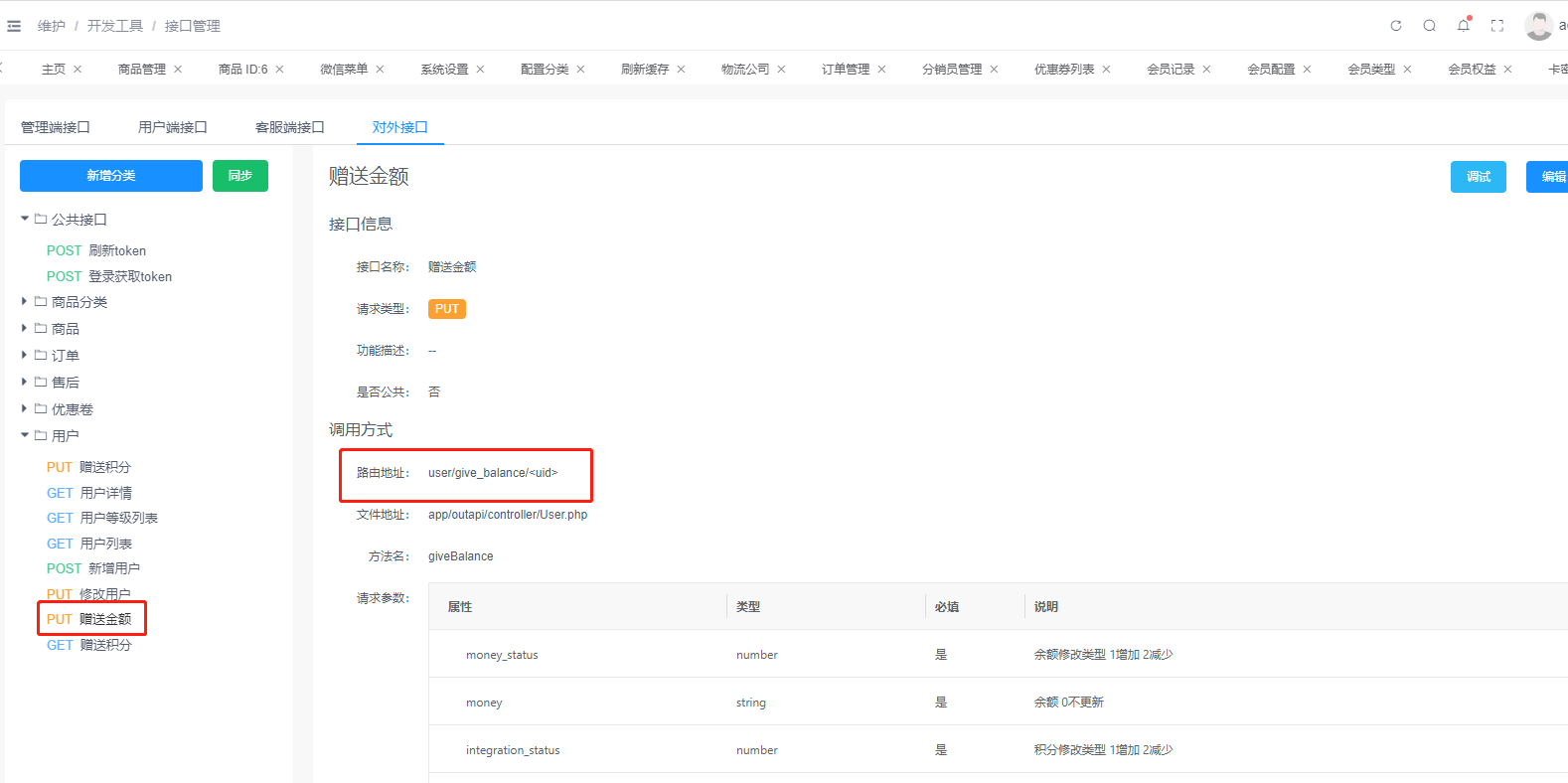1568x783 pixels.
Task: Switch to the 用户端接口 tab
Action: (173, 127)
